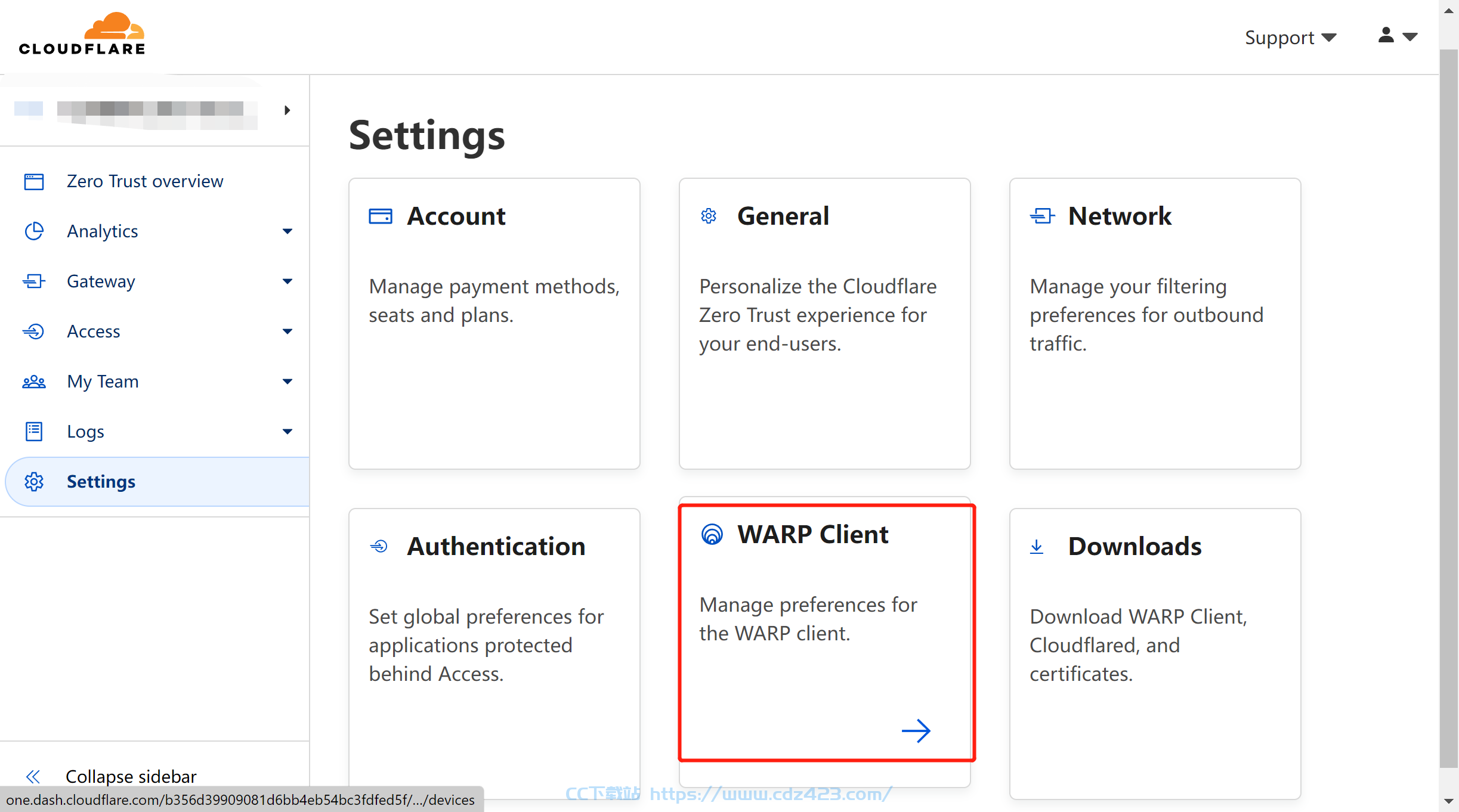Click the scrollbar up arrow

coord(1448,11)
